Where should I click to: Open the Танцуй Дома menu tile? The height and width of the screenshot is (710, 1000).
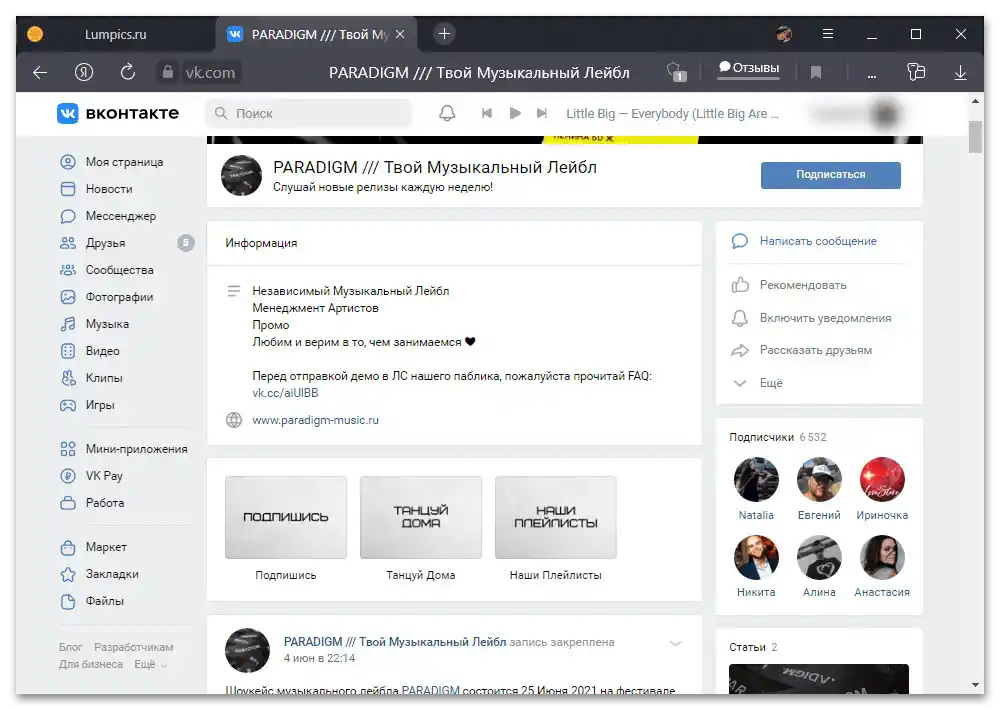421,517
